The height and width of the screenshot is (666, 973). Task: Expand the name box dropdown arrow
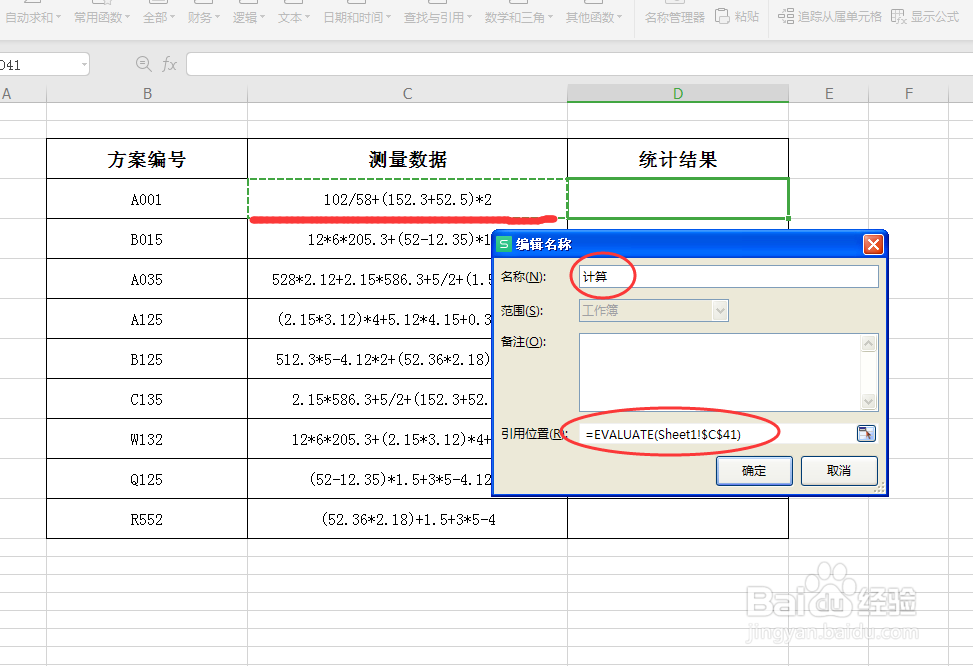[84, 65]
